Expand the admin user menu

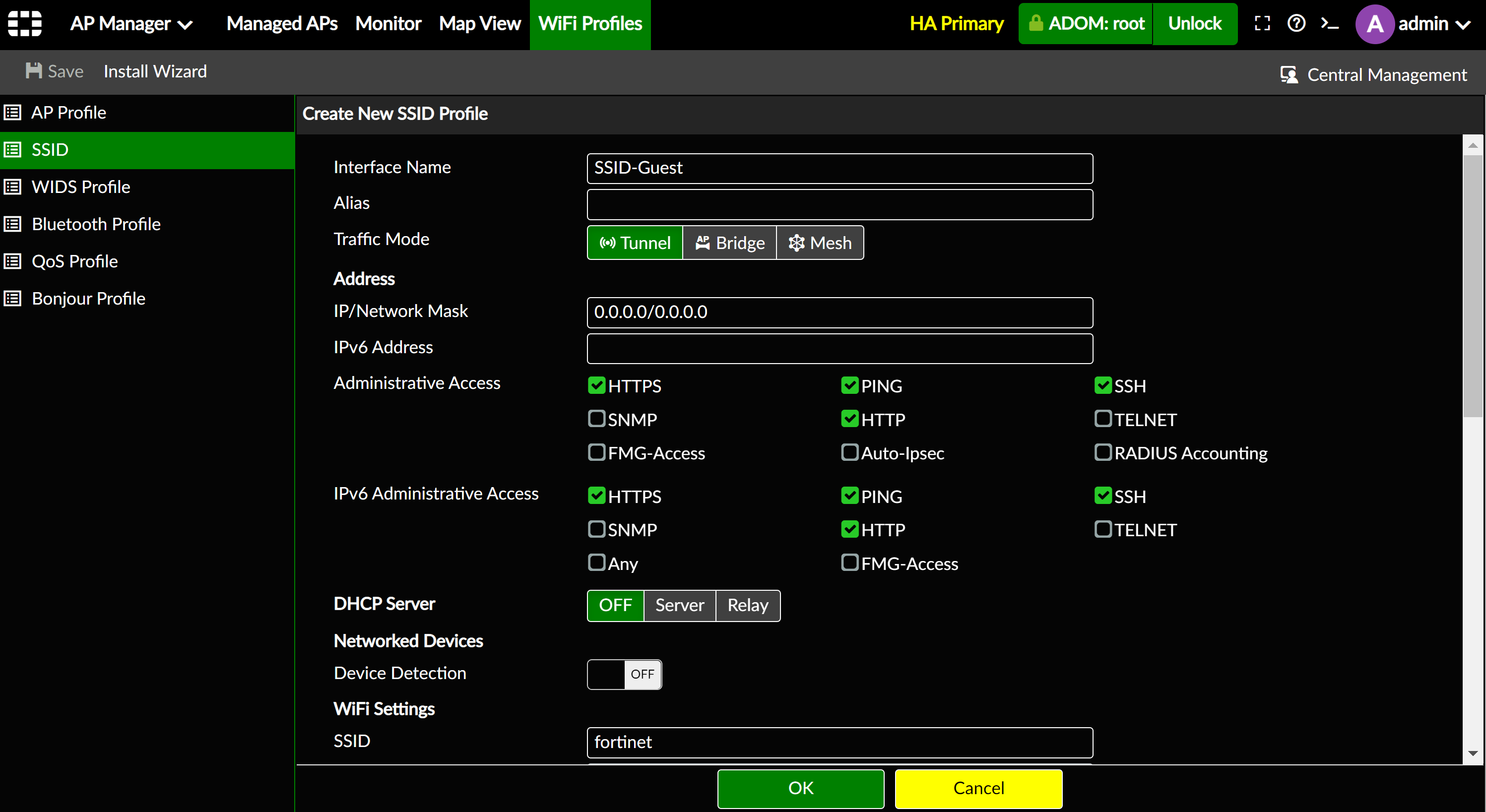pos(1434,24)
